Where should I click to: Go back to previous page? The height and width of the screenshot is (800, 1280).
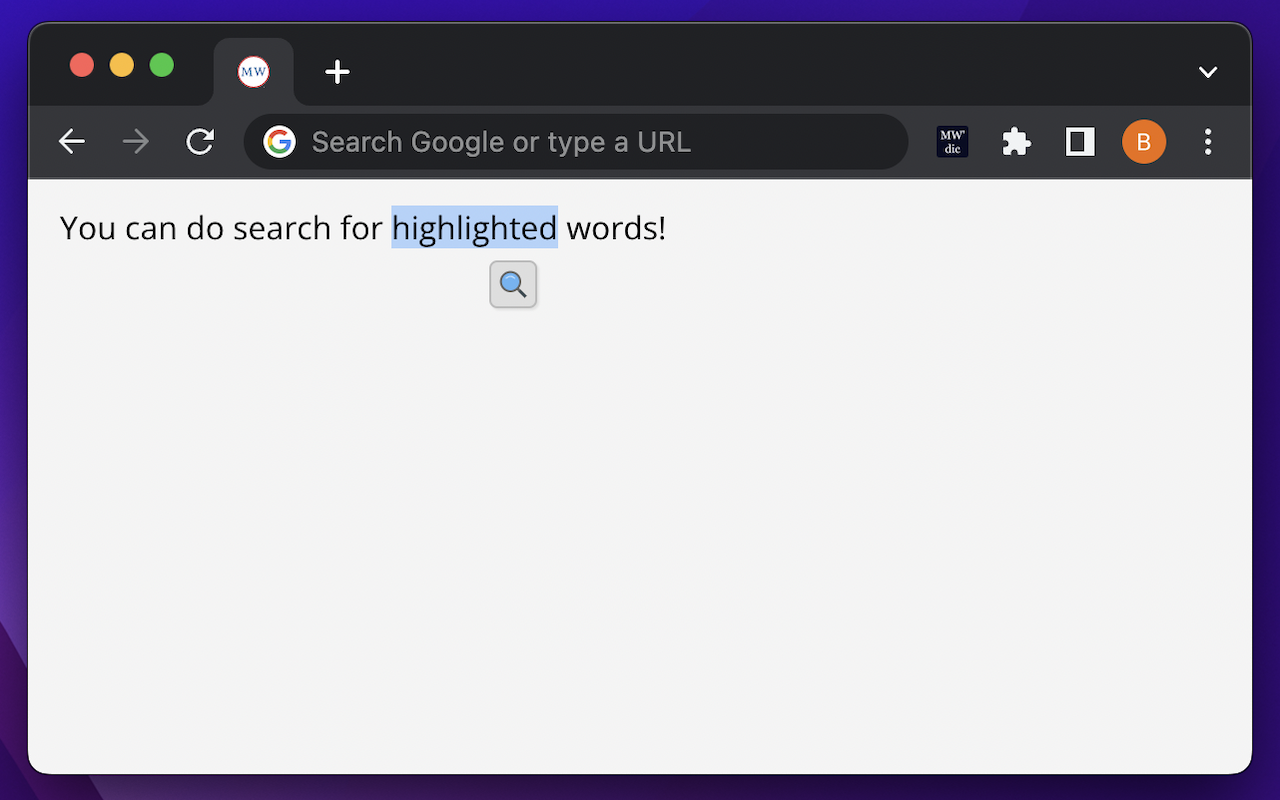pos(72,142)
